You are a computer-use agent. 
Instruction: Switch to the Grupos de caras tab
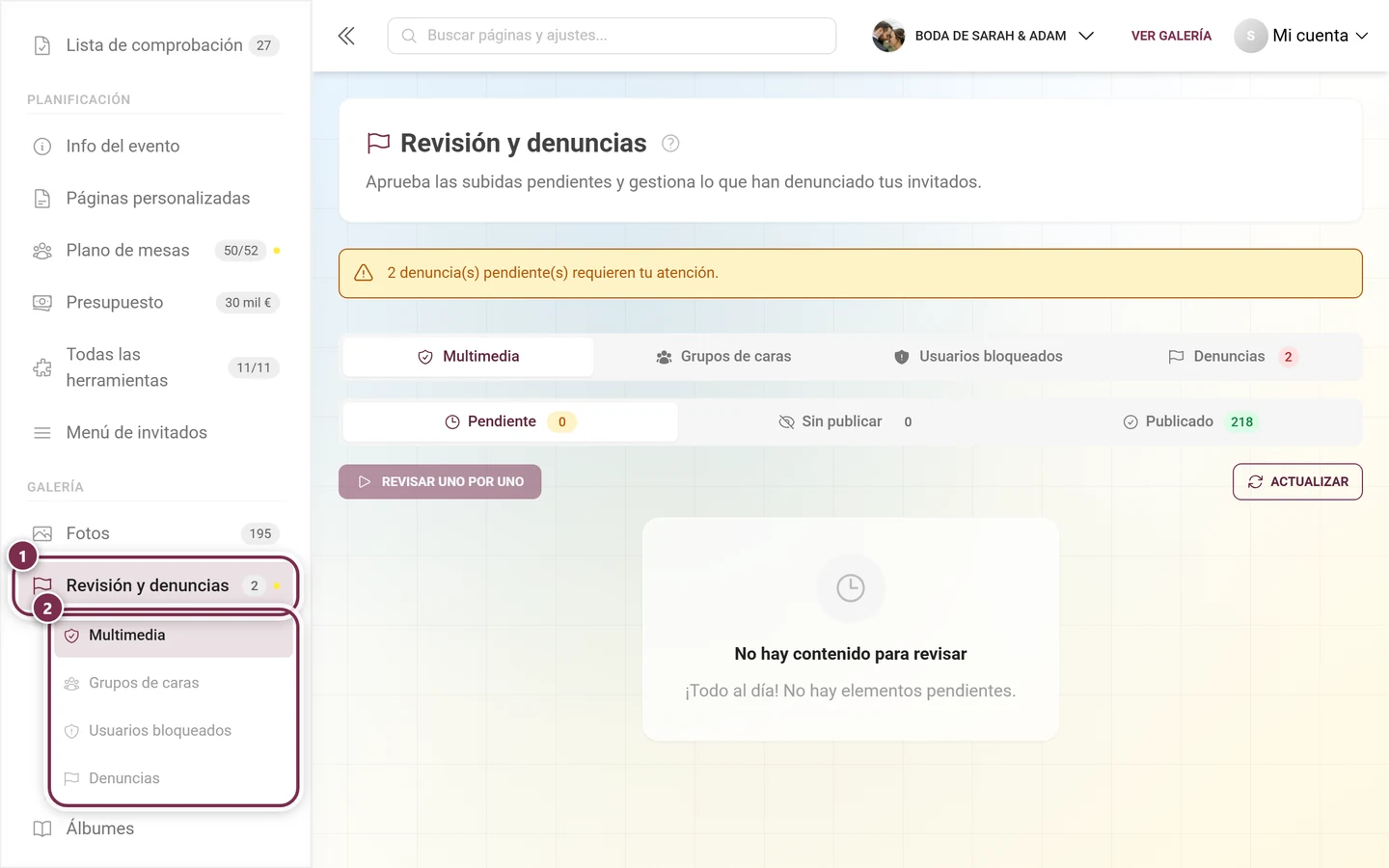coord(723,357)
